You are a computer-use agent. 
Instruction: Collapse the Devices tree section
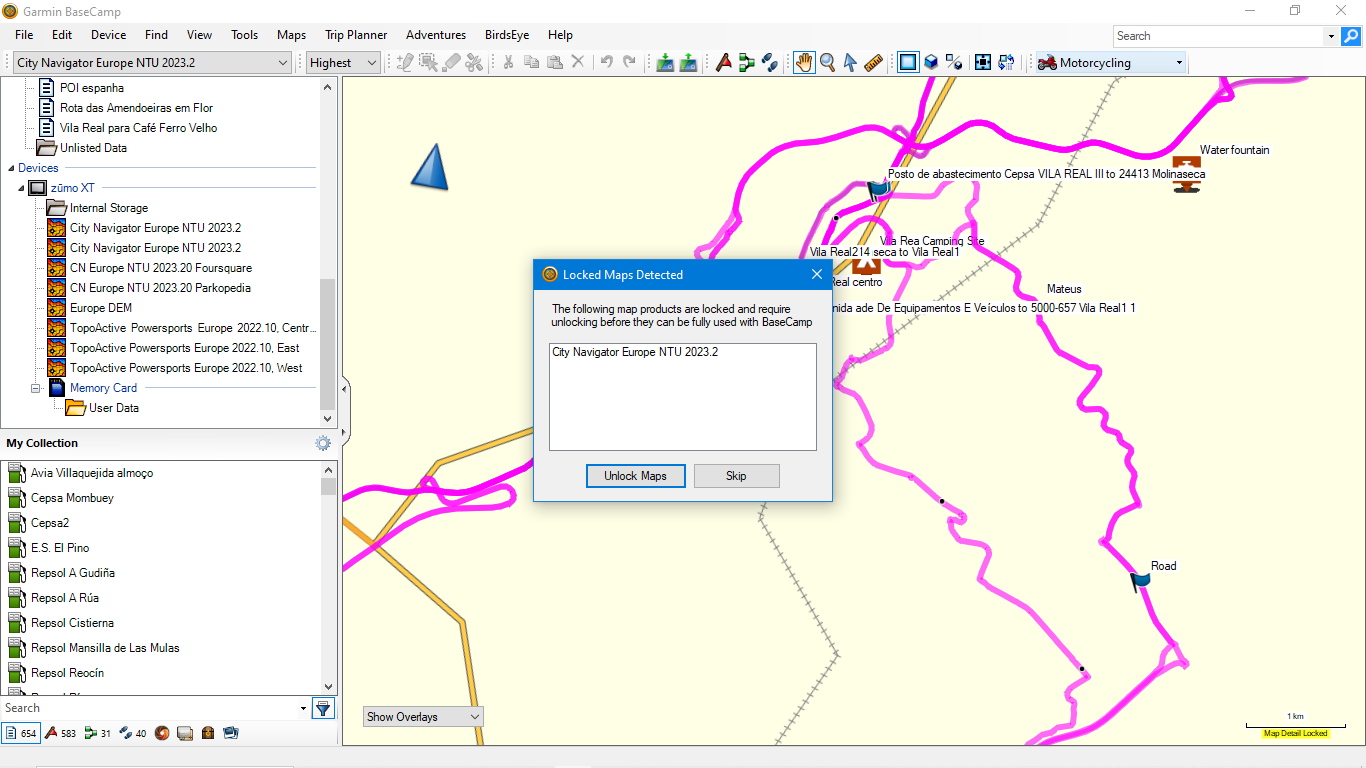(x=11, y=168)
